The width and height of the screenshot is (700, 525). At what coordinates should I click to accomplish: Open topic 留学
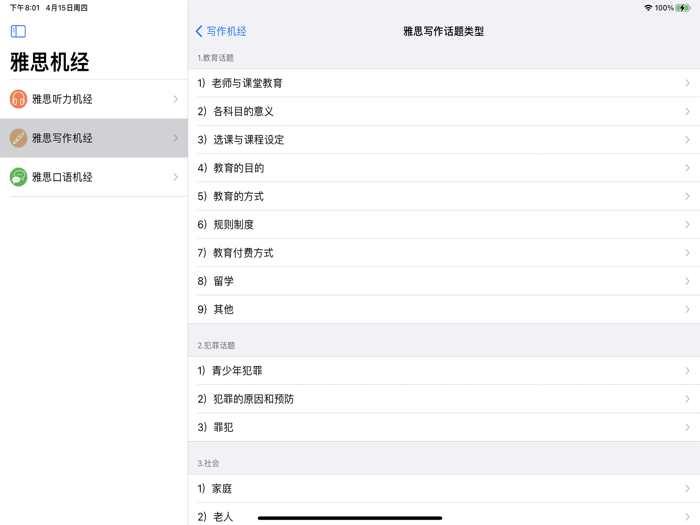444,281
